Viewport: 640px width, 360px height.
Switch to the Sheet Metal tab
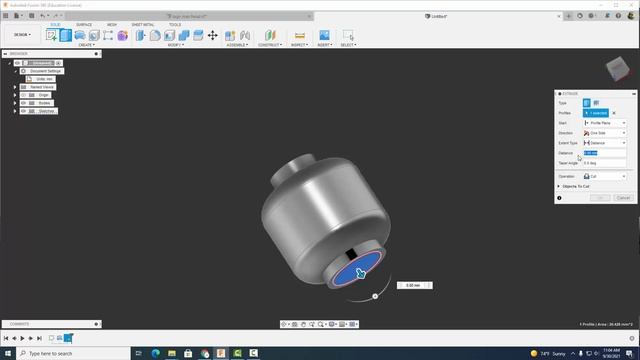[142, 24]
